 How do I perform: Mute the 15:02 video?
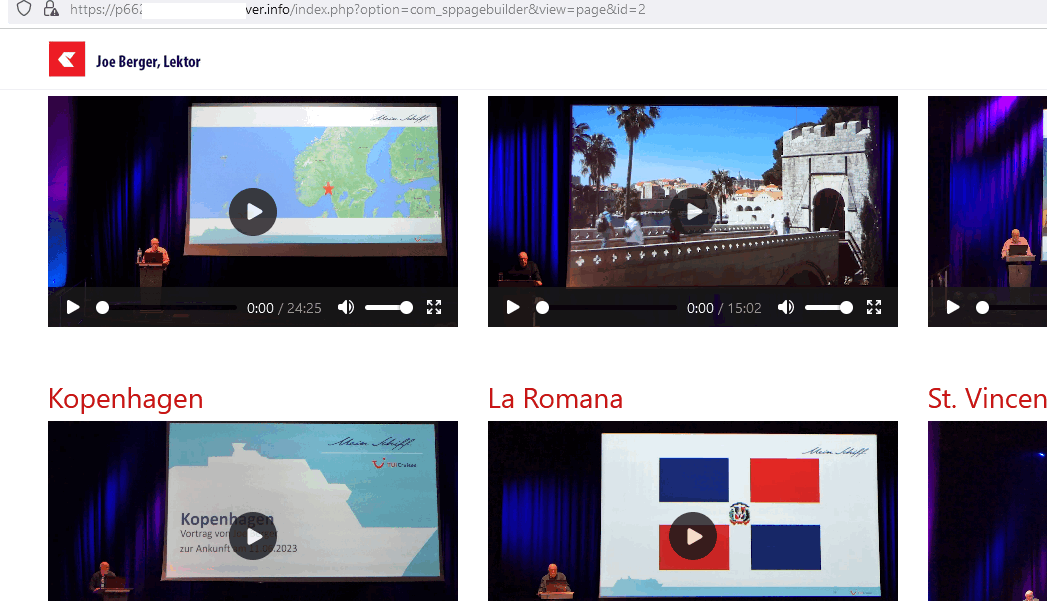click(786, 308)
